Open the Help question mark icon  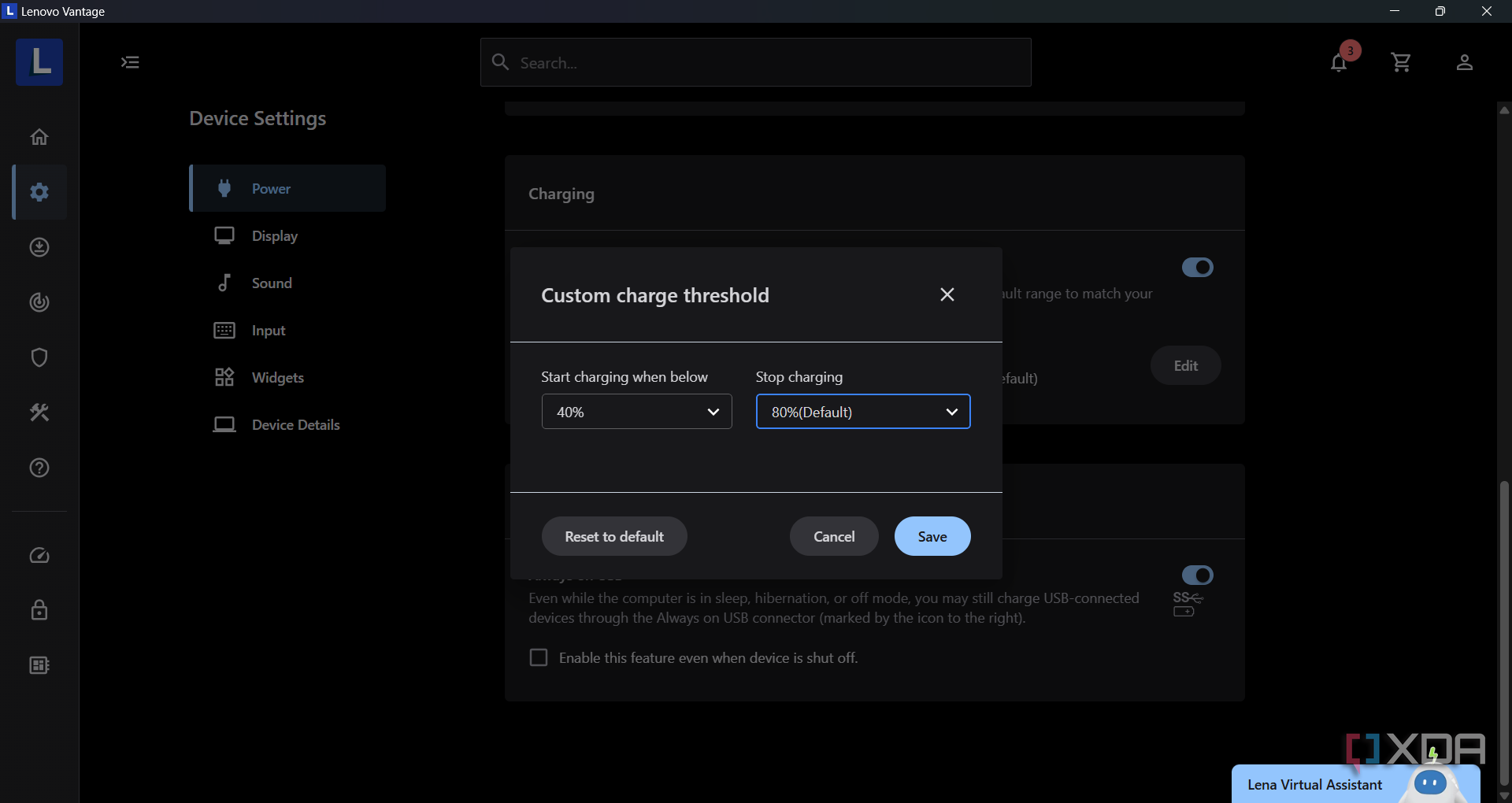tap(39, 468)
